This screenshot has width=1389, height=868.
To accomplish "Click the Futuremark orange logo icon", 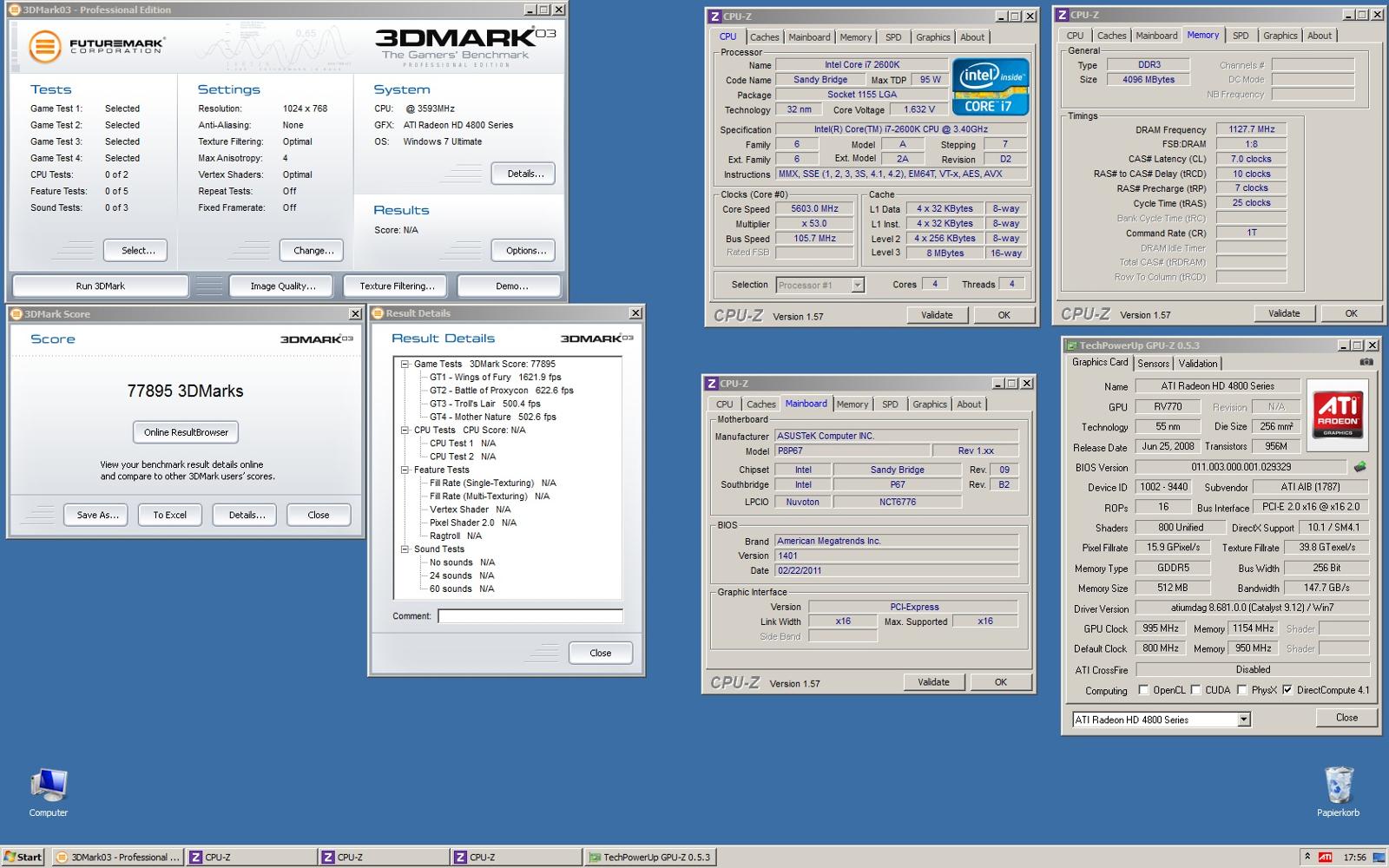I will click(x=44, y=47).
